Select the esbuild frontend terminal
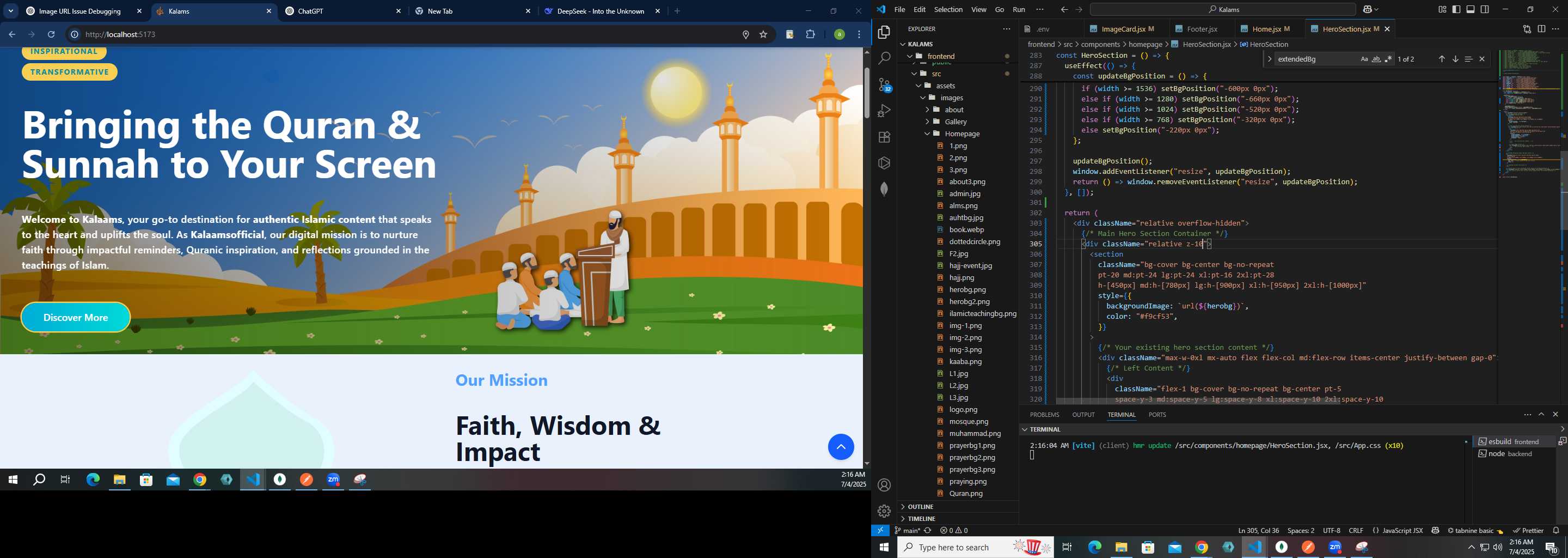Screen dimensions: 1568x558 tap(1513, 441)
